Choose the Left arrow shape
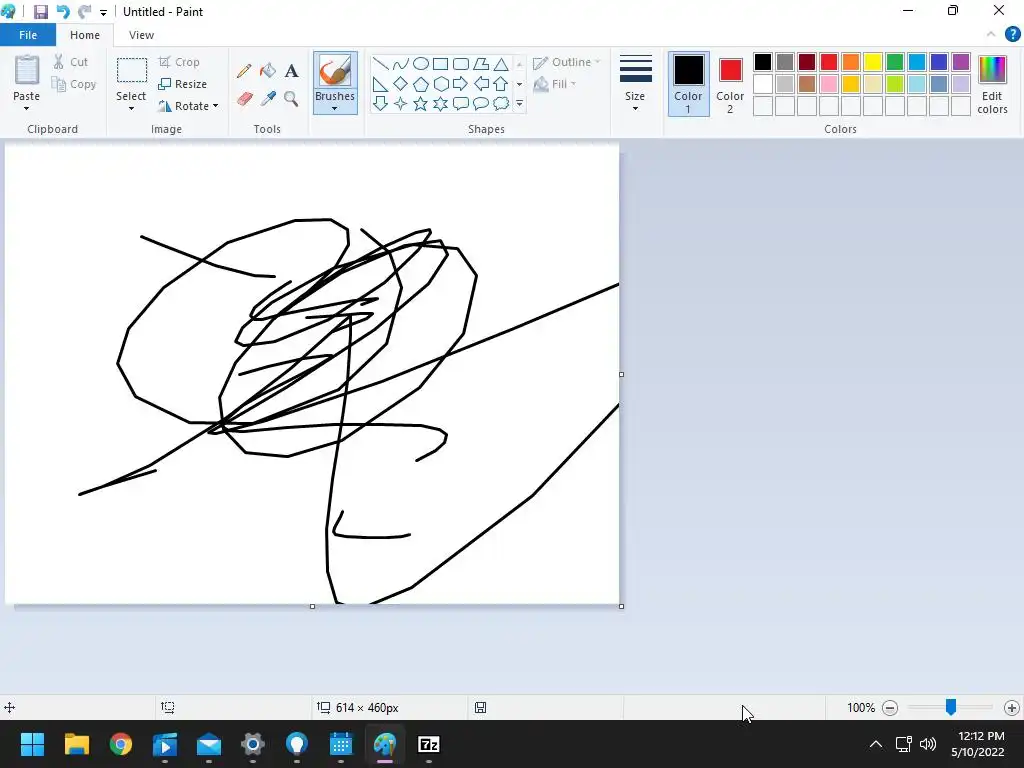 [481, 84]
